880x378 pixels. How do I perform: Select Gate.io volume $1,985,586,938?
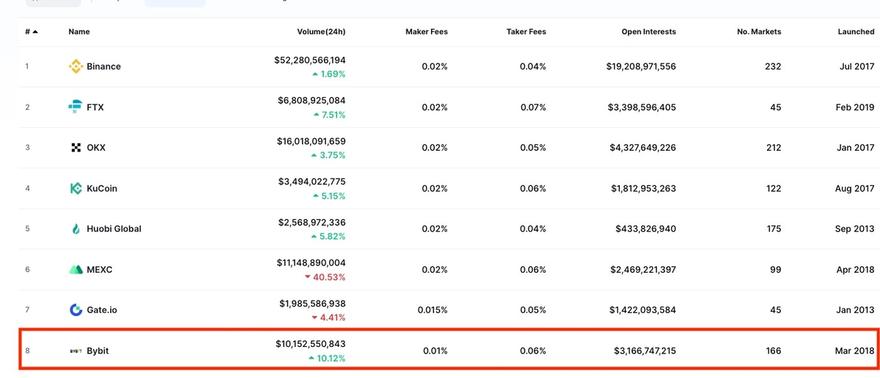[313, 303]
